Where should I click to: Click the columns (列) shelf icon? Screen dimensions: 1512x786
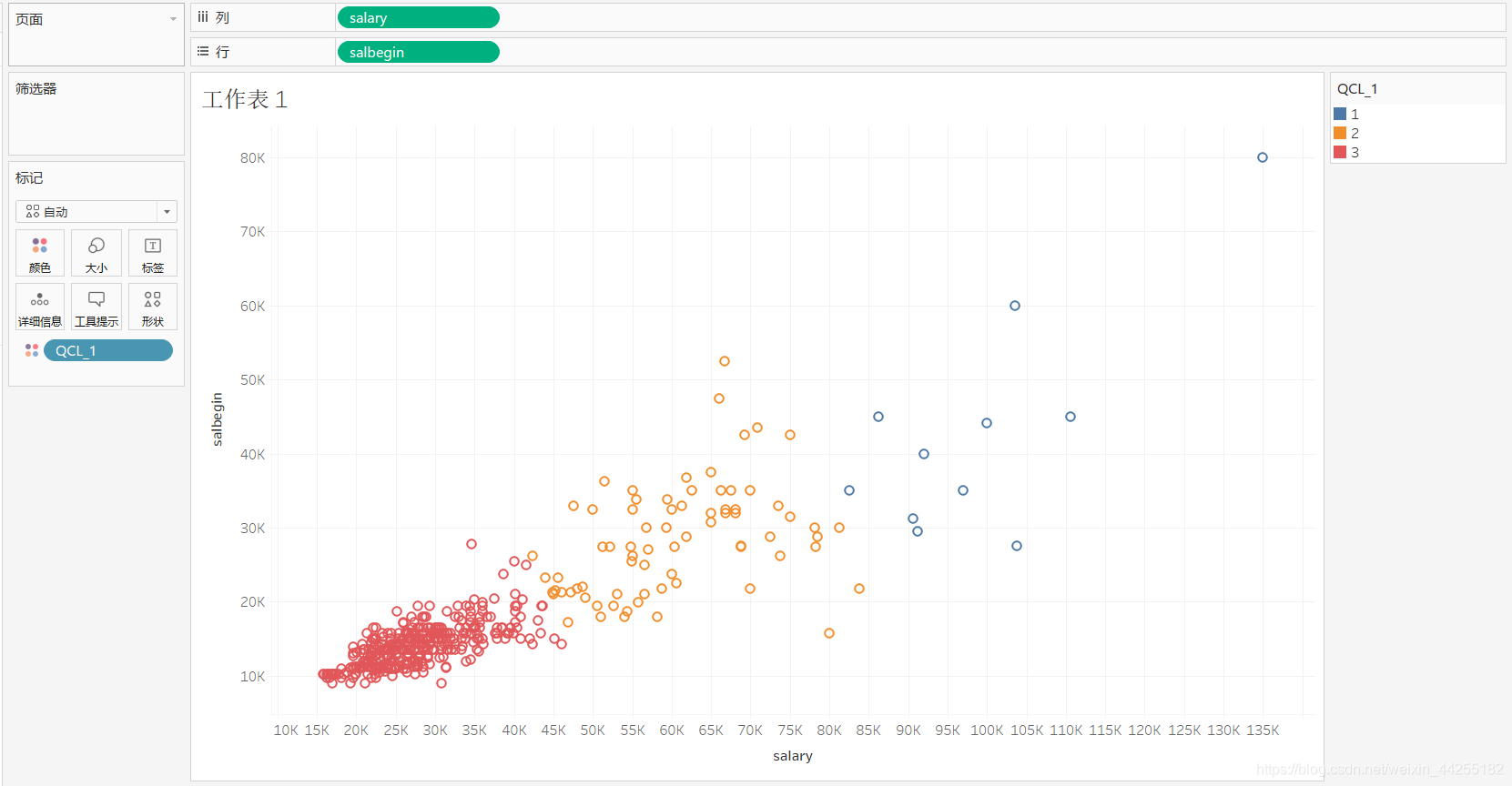click(203, 17)
